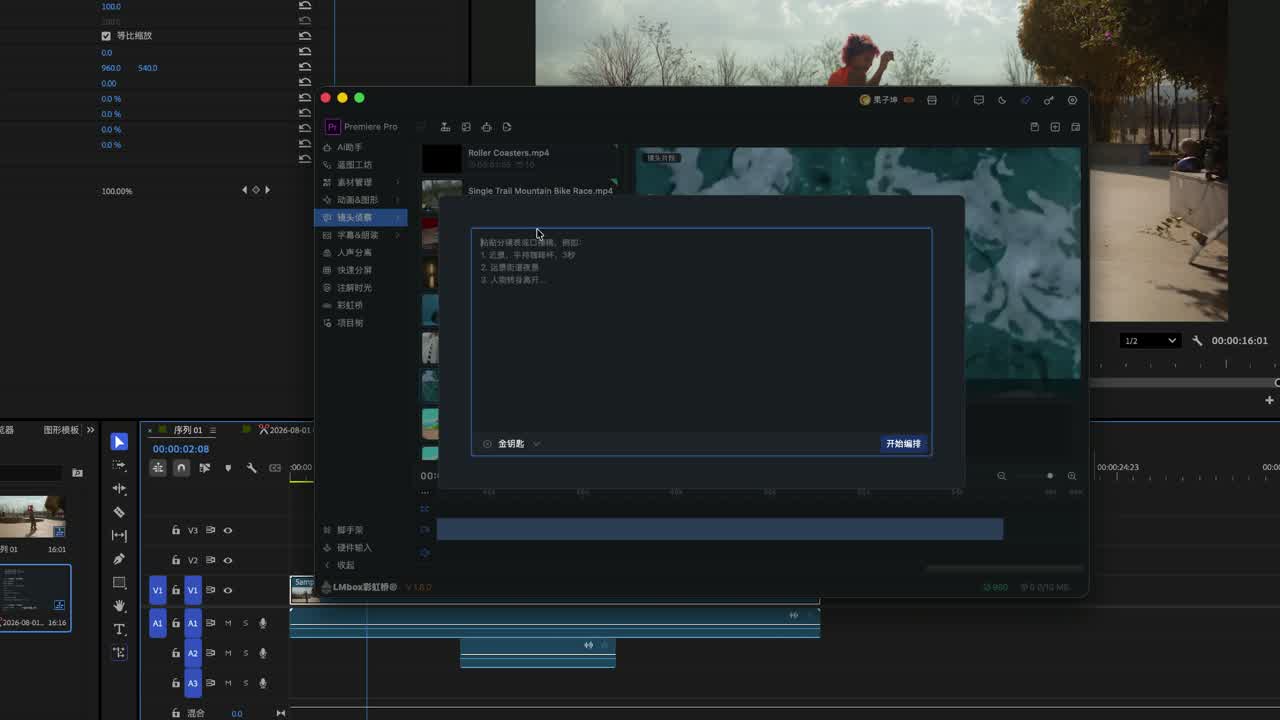Toggle V2 track visibility eye
This screenshot has height=720, width=1280.
tap(227, 560)
